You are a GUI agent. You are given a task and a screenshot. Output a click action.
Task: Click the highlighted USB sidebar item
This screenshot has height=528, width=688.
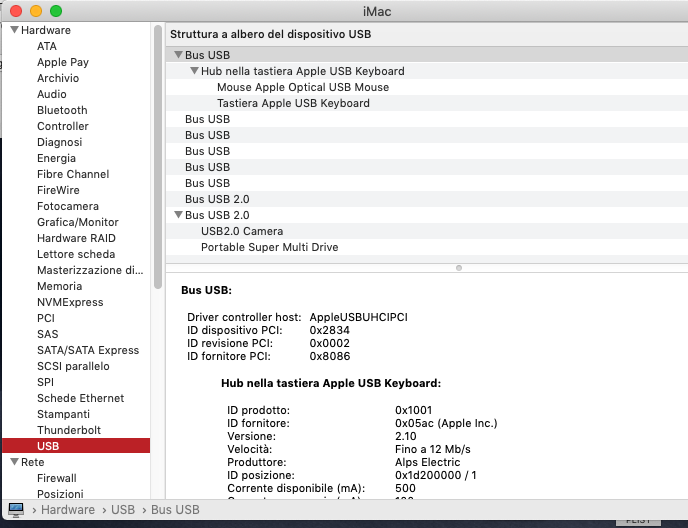click(76, 445)
